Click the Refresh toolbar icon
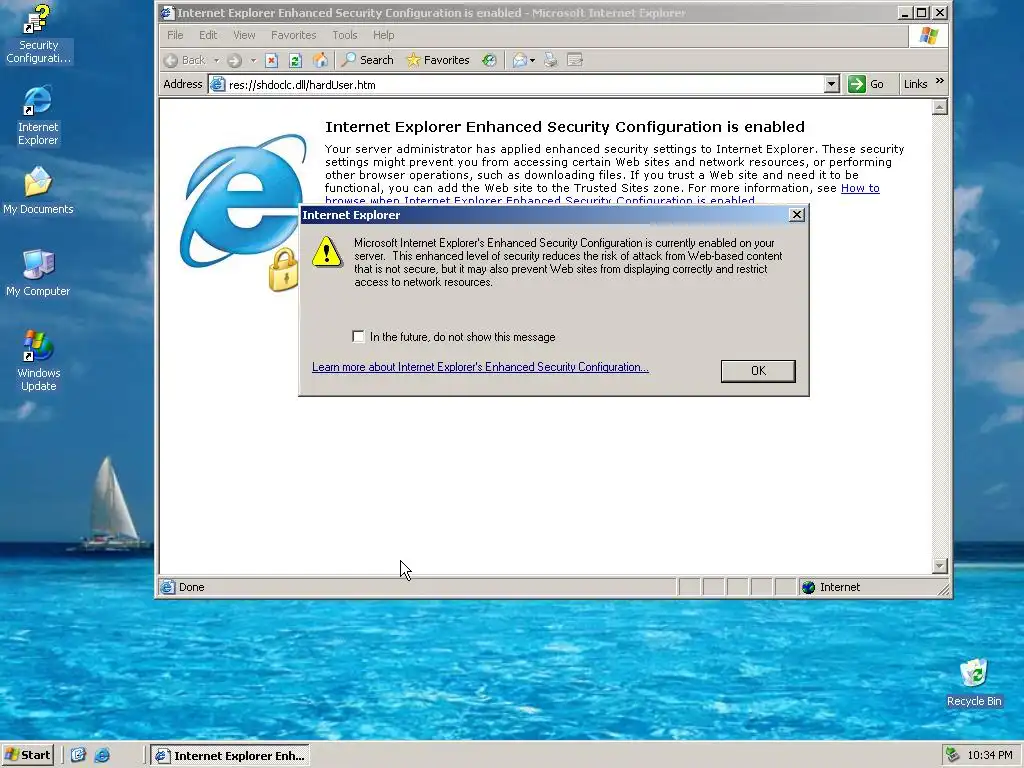 296,61
